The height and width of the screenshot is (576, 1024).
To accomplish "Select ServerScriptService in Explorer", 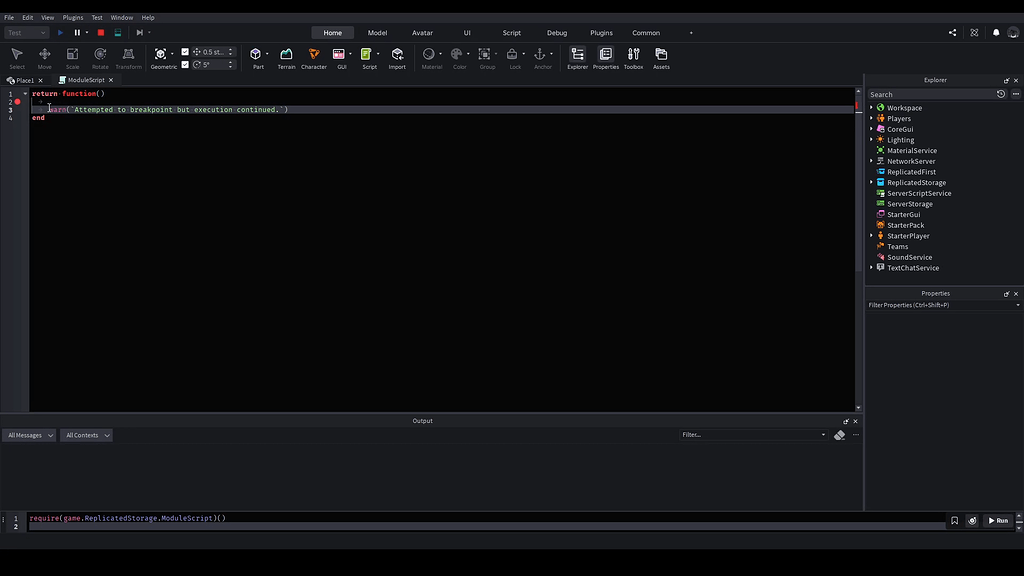I will [x=919, y=193].
